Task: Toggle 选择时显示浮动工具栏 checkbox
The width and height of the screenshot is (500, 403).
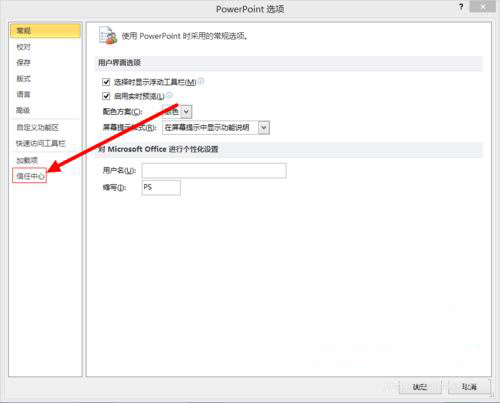Action: coord(106,82)
